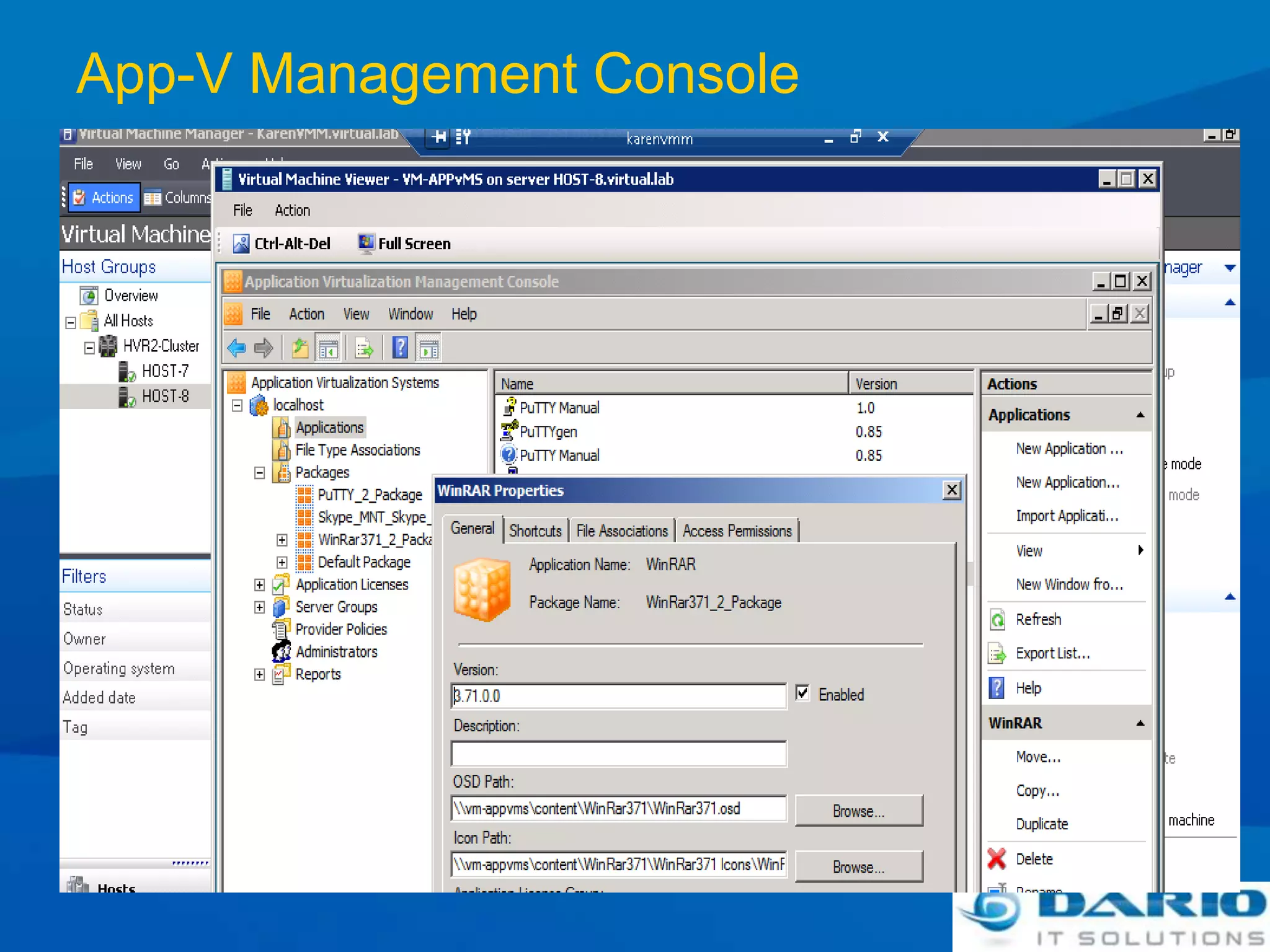Click Duplicate in WinRAR actions

coord(1042,824)
